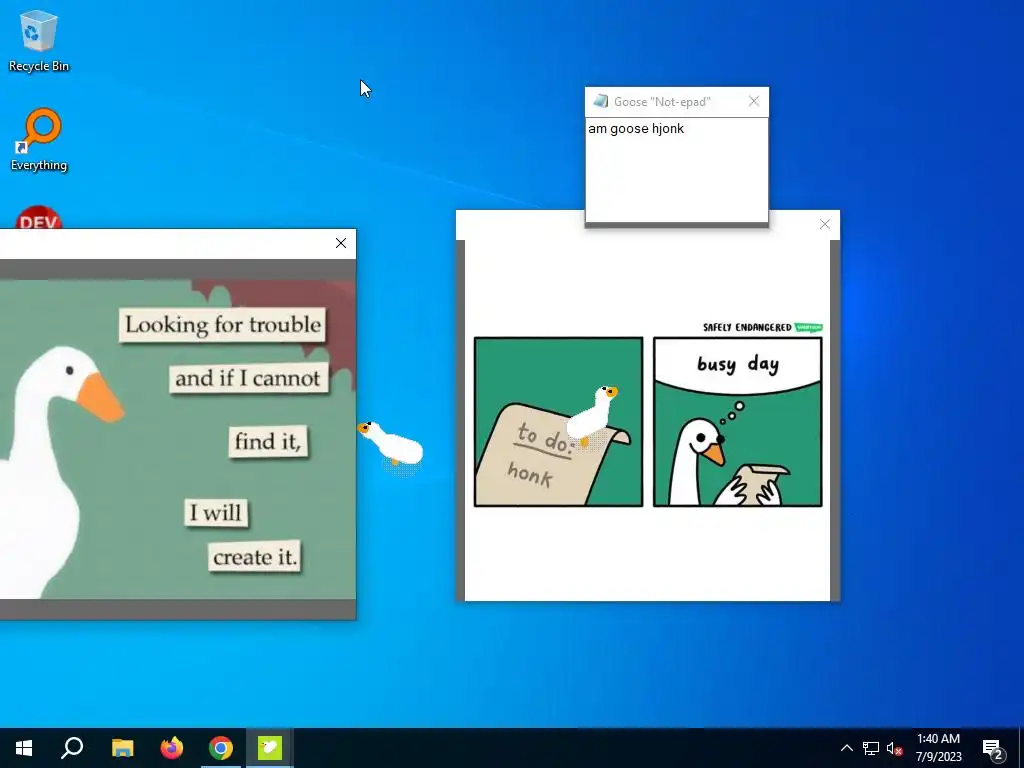Open the Recycle Bin desktop icon
The height and width of the screenshot is (768, 1024).
(39, 40)
